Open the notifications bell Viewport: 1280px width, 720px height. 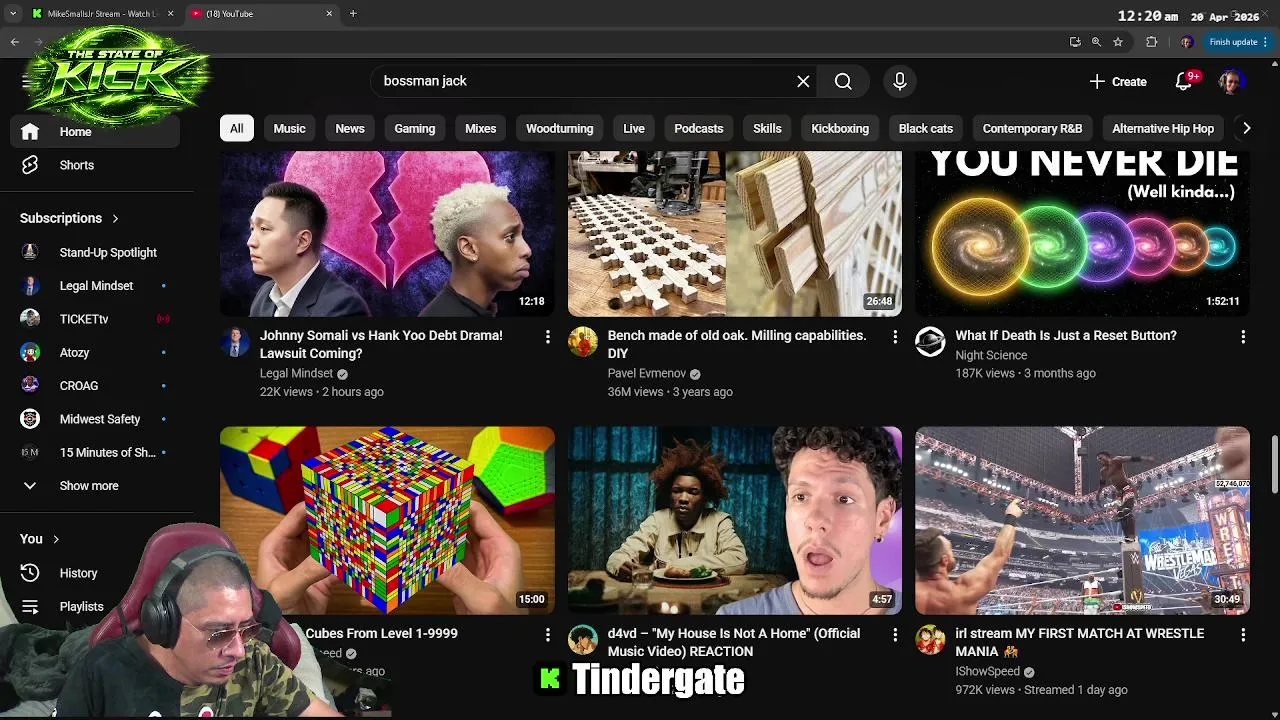pos(1184,81)
